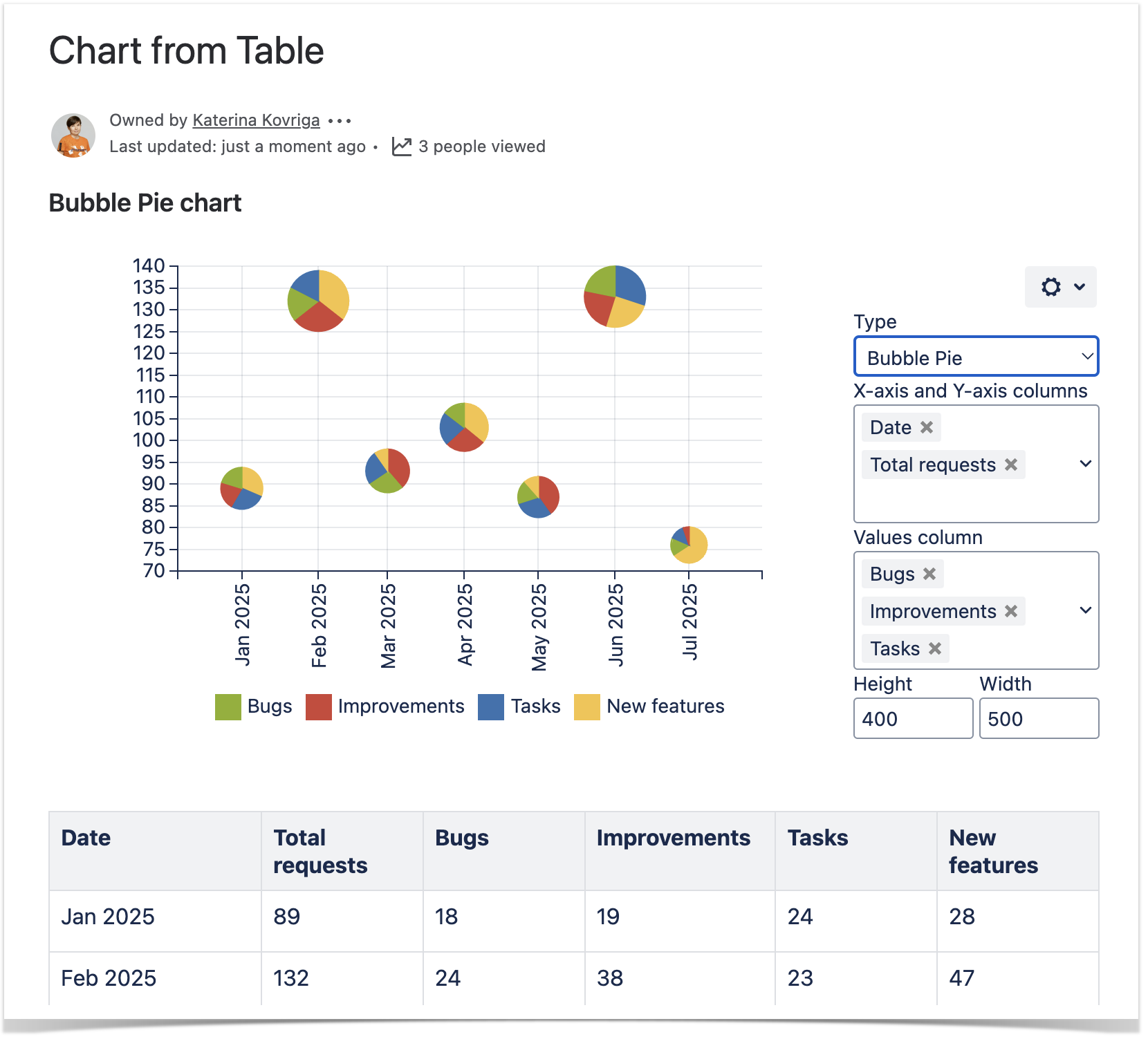Open the chart Type dropdown

tap(975, 357)
